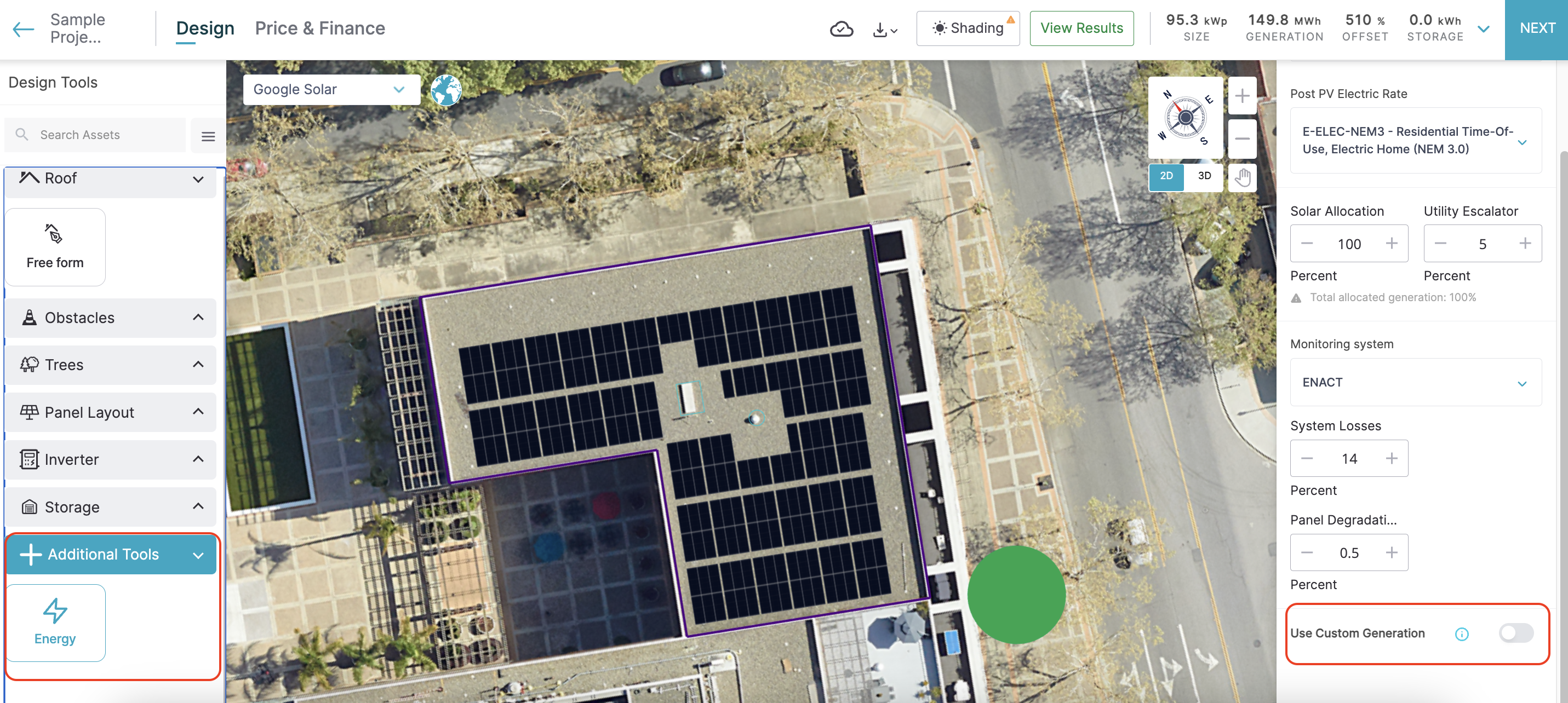The image size is (1568, 703).
Task: Select the Free form roof tool
Action: click(55, 247)
